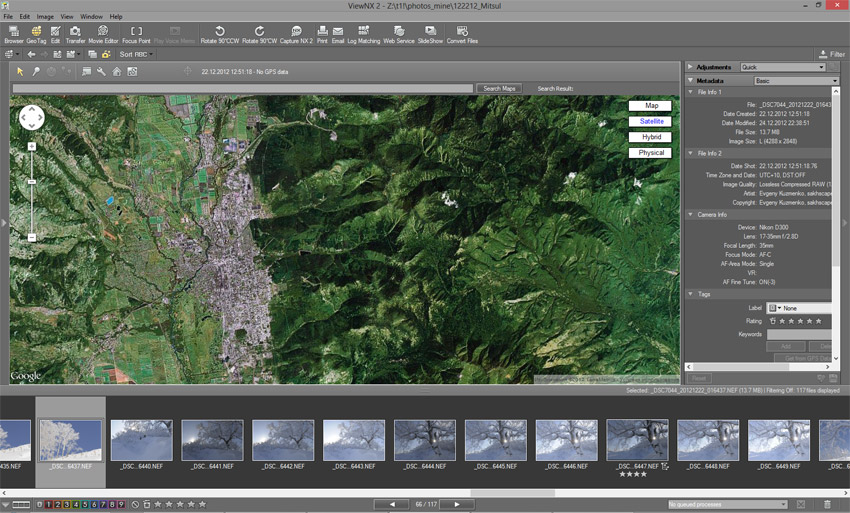Print the selected photo
Image resolution: width=850 pixels, height=513 pixels.
point(322,34)
